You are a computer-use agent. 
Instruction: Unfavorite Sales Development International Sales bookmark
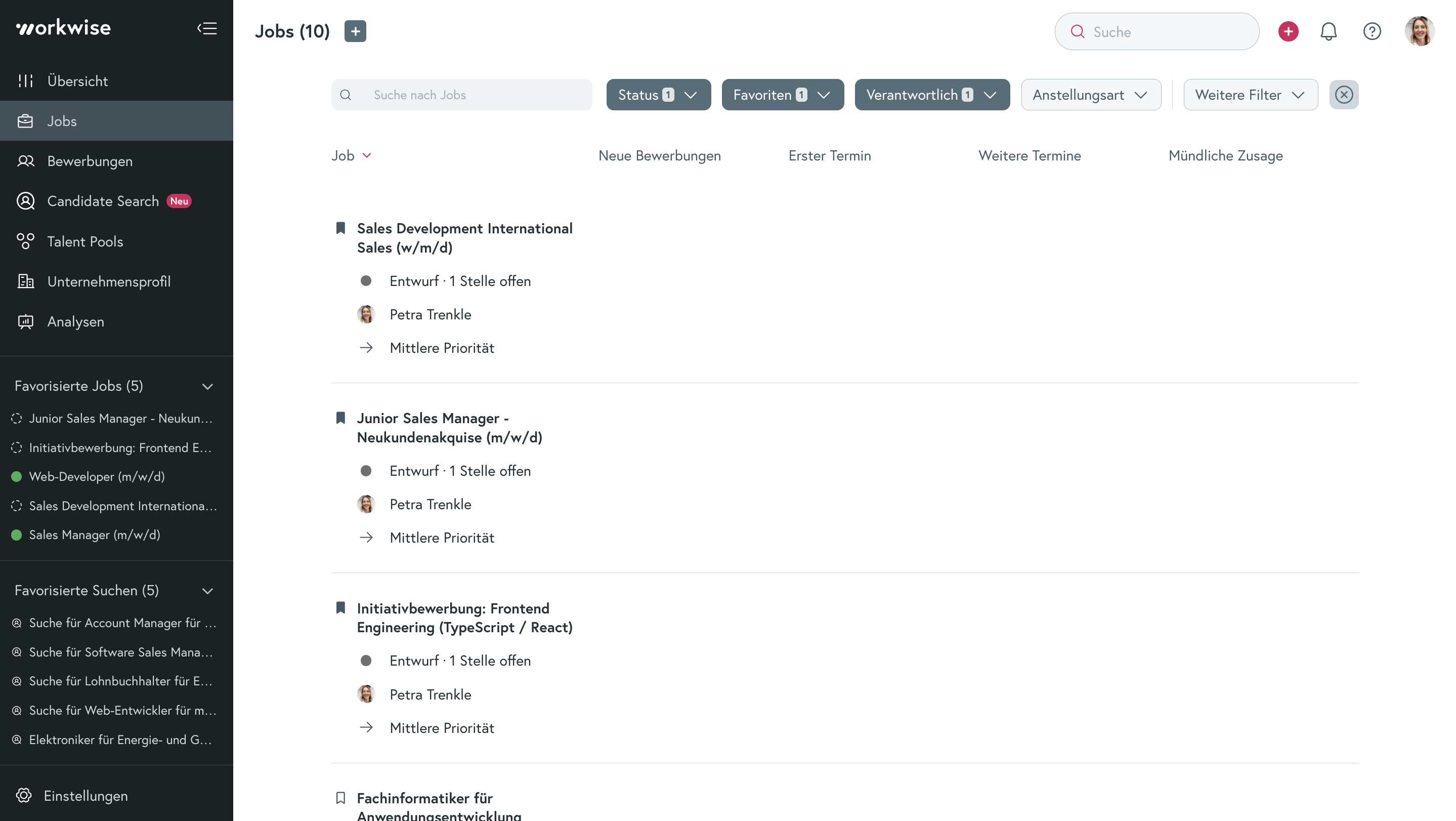click(340, 228)
